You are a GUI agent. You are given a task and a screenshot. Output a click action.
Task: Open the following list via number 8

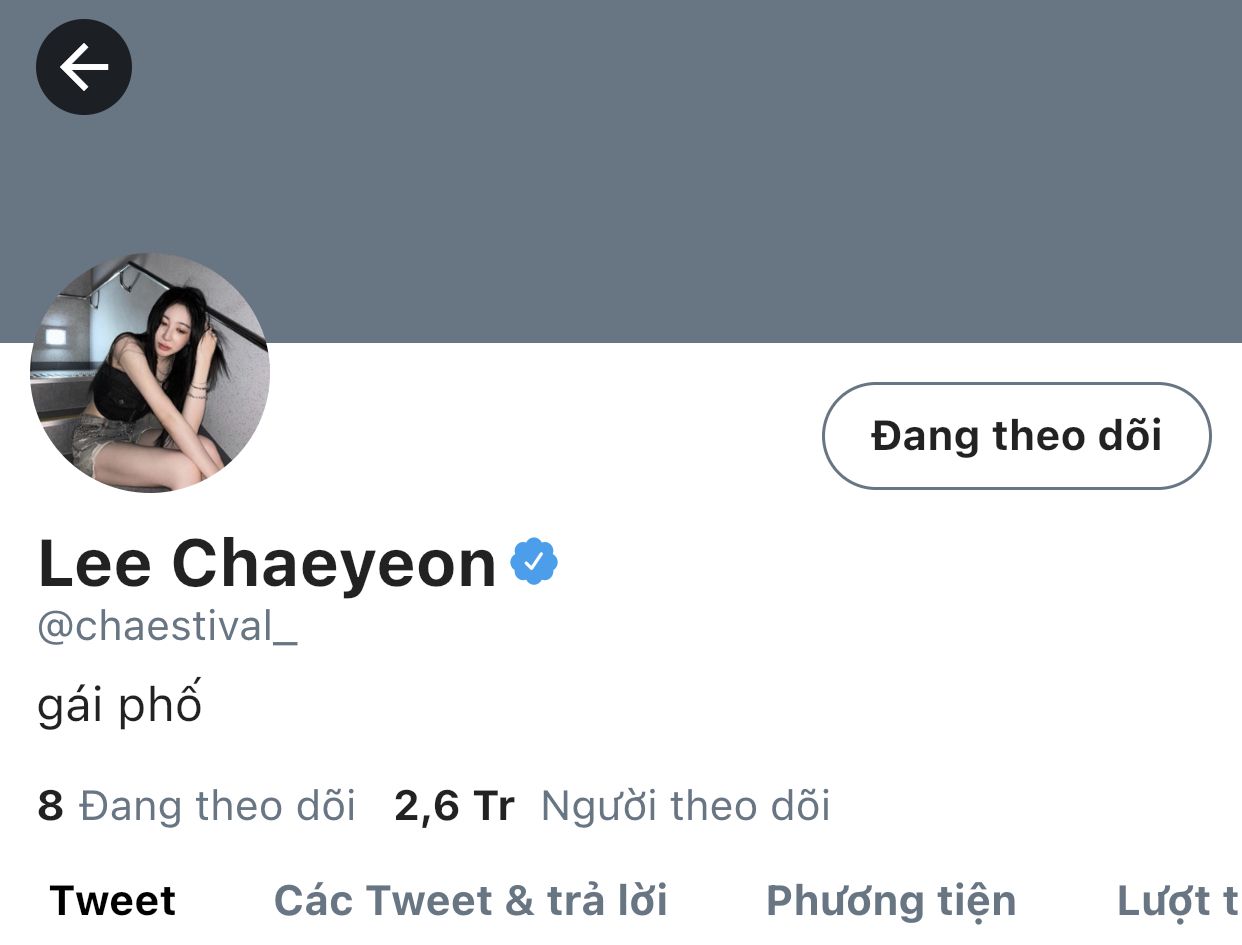[50, 805]
